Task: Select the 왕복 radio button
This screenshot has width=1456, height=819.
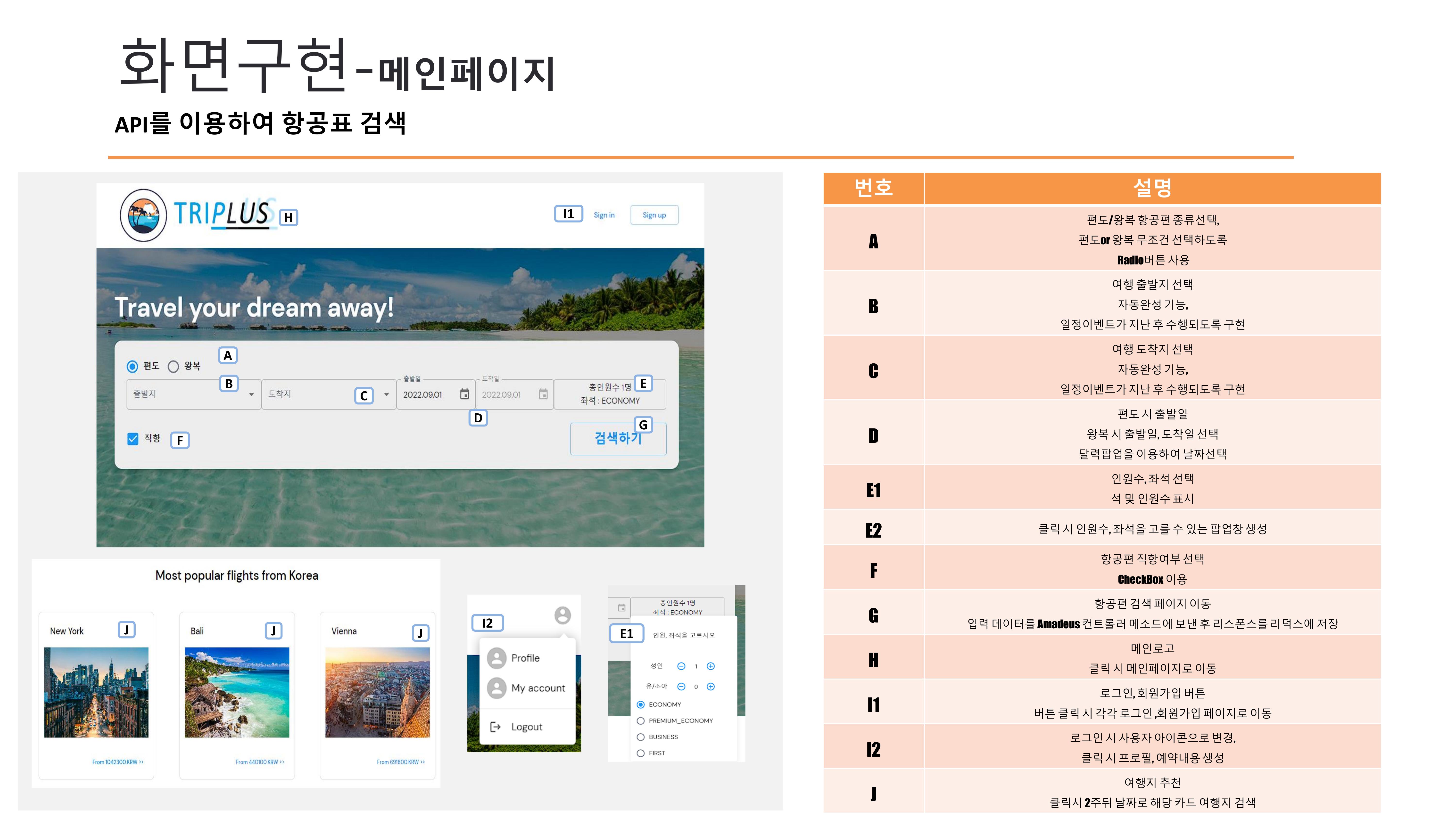Action: click(174, 366)
